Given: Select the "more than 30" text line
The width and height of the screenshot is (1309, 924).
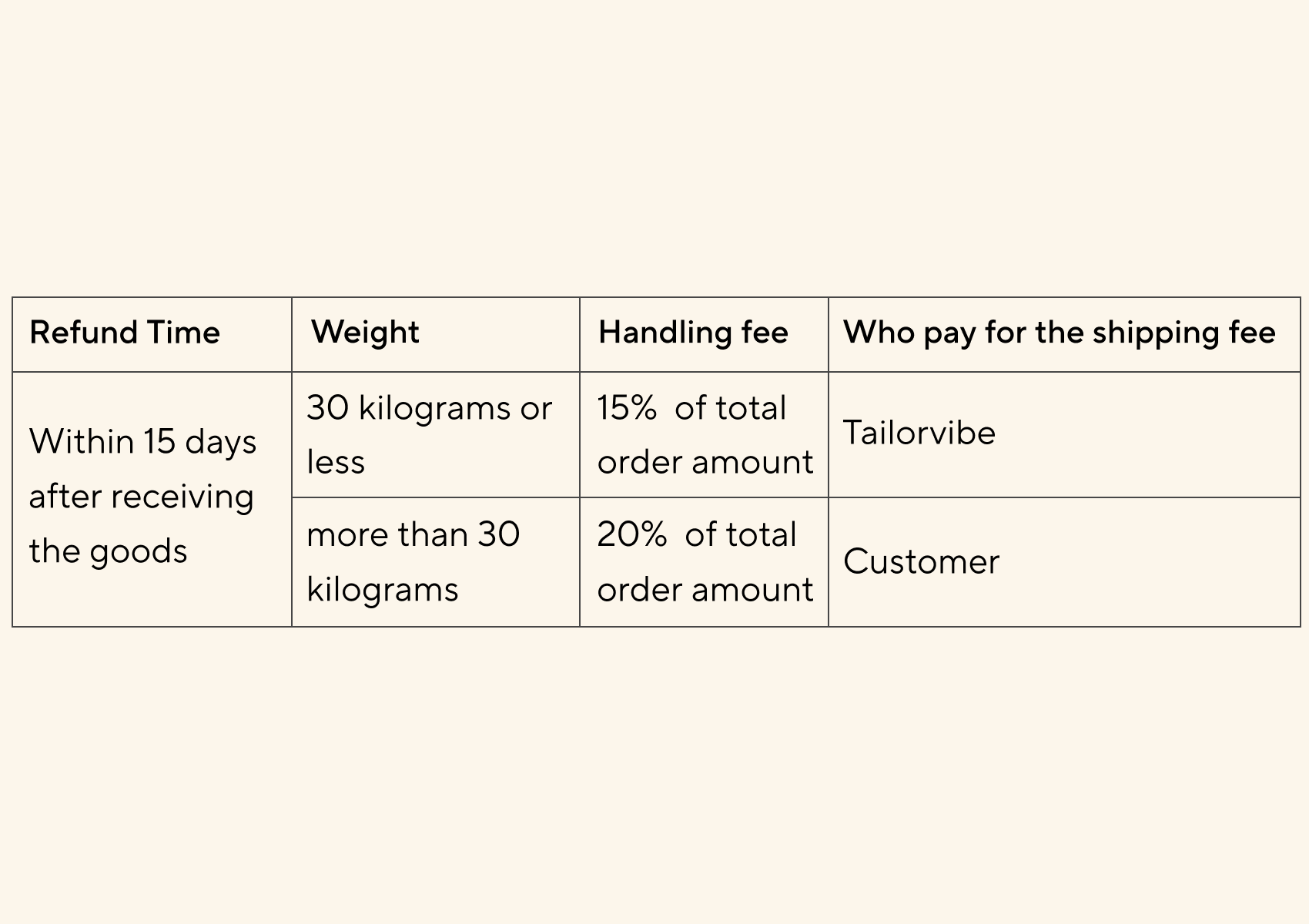Looking at the screenshot, I should click(x=413, y=534).
